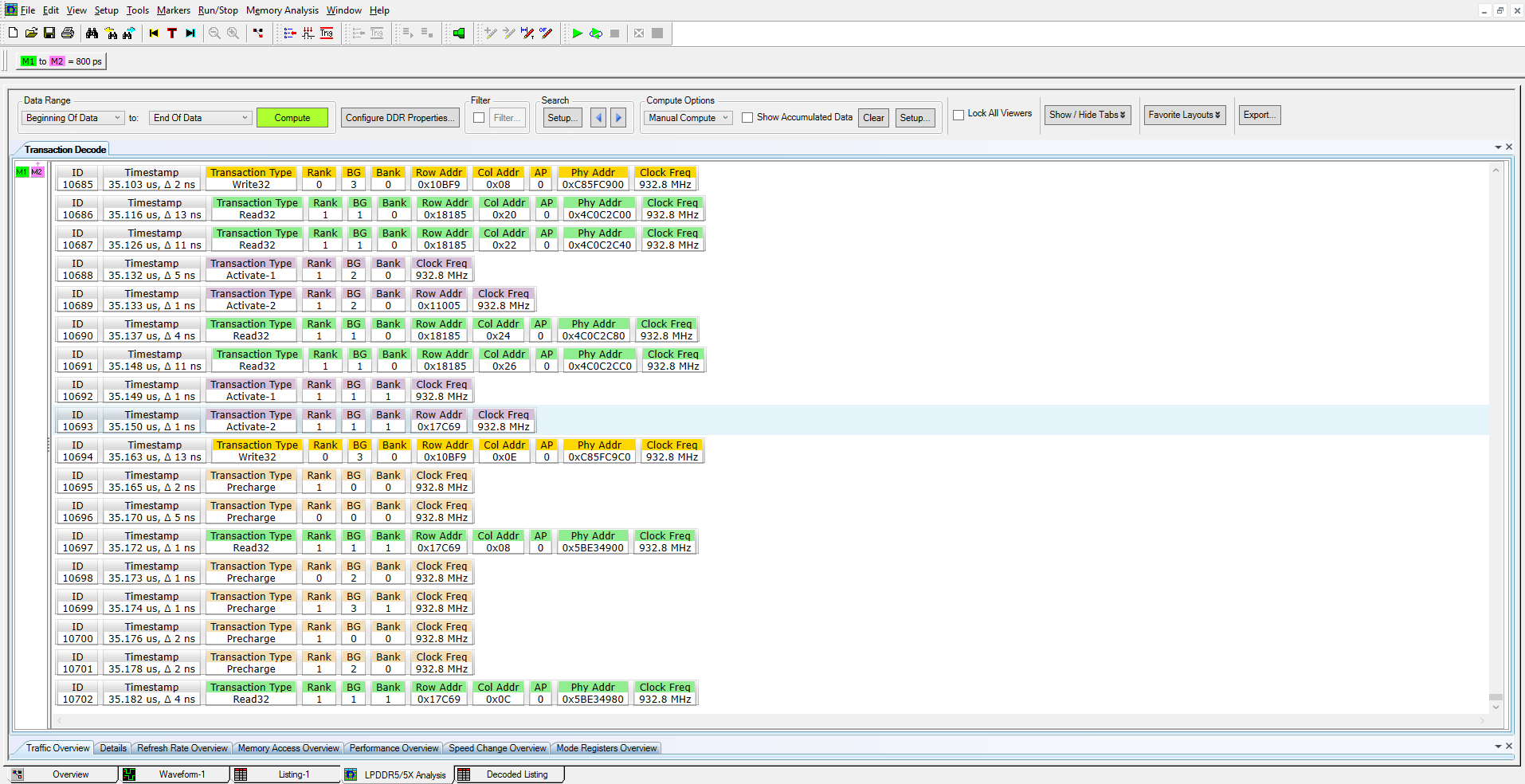Enable Show Accumulated Data checkbox
The height and width of the screenshot is (784, 1525).
pos(747,117)
